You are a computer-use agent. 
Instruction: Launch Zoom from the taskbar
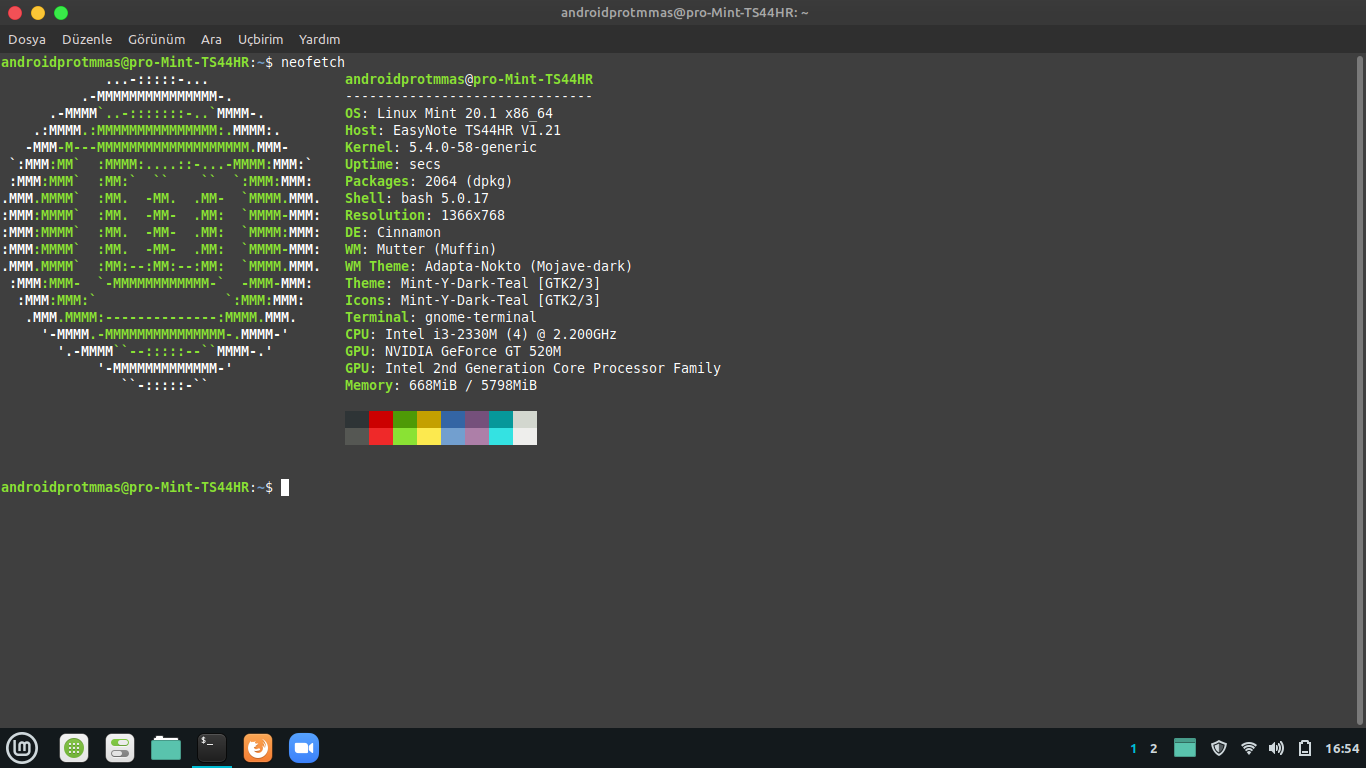click(x=303, y=747)
